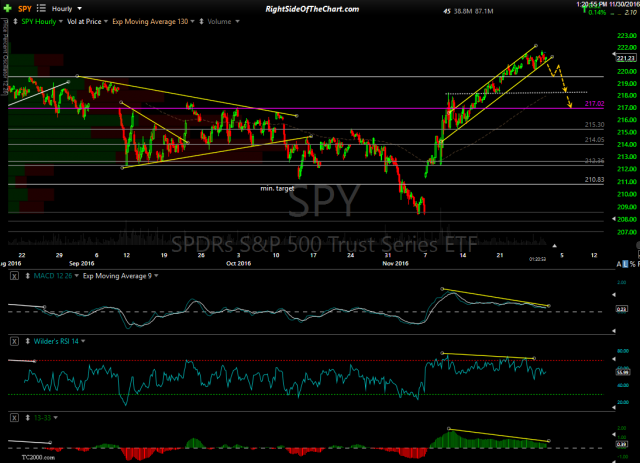640x463 pixels.
Task: Select the L log scaling button
Action: coord(625,264)
